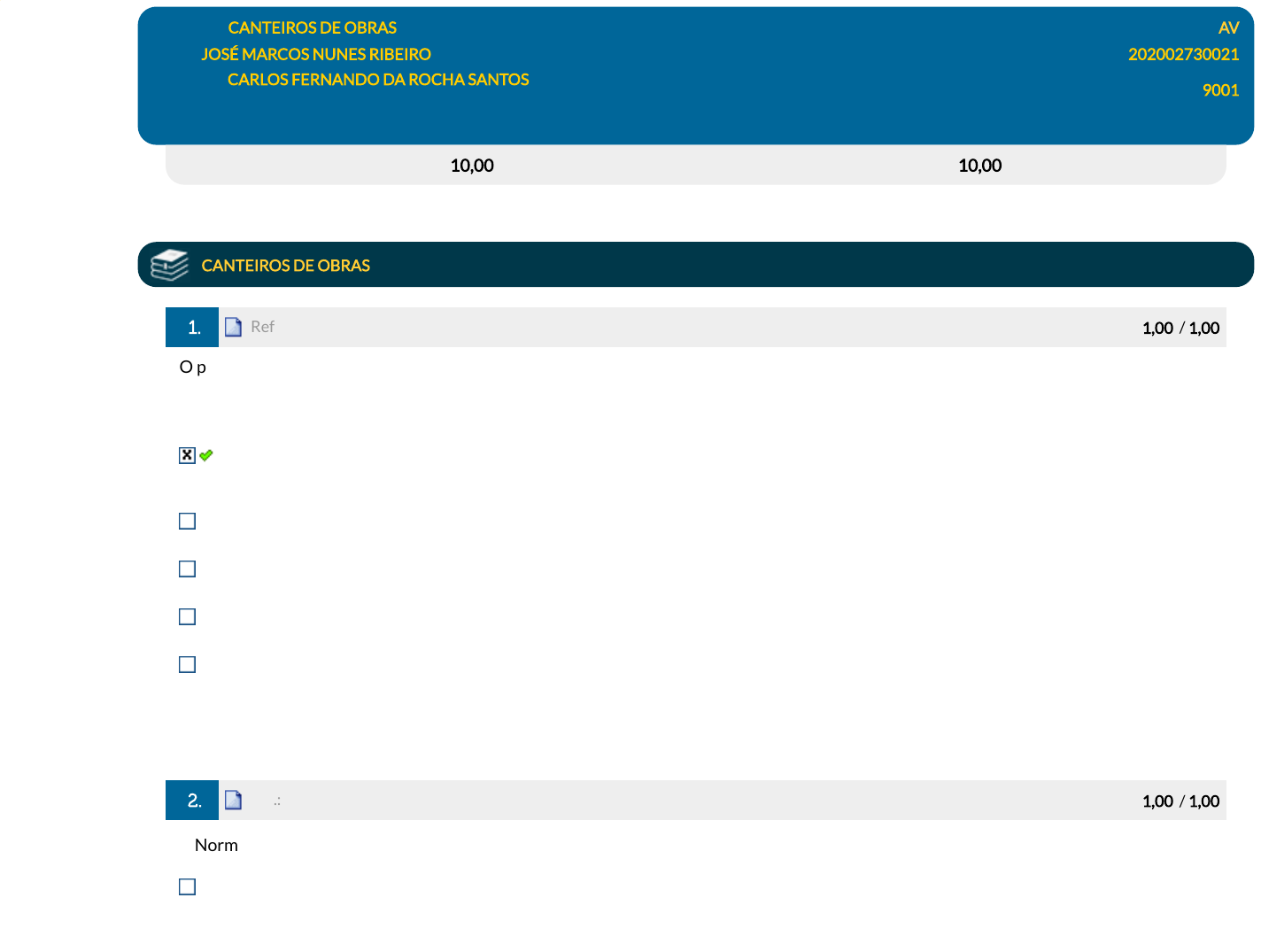Click question 1 score 1,00 / 1,00

click(1180, 328)
